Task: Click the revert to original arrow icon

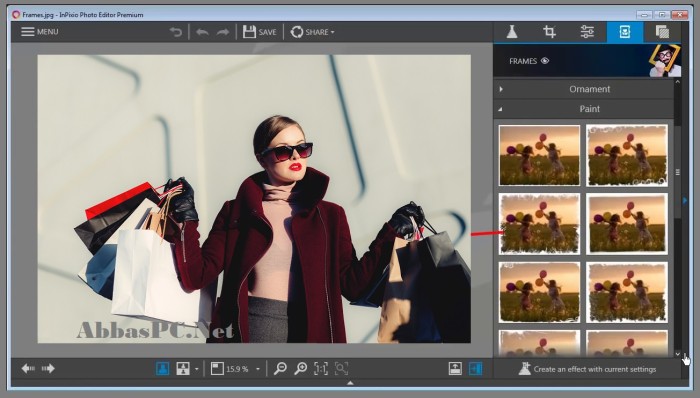Action: coord(176,32)
